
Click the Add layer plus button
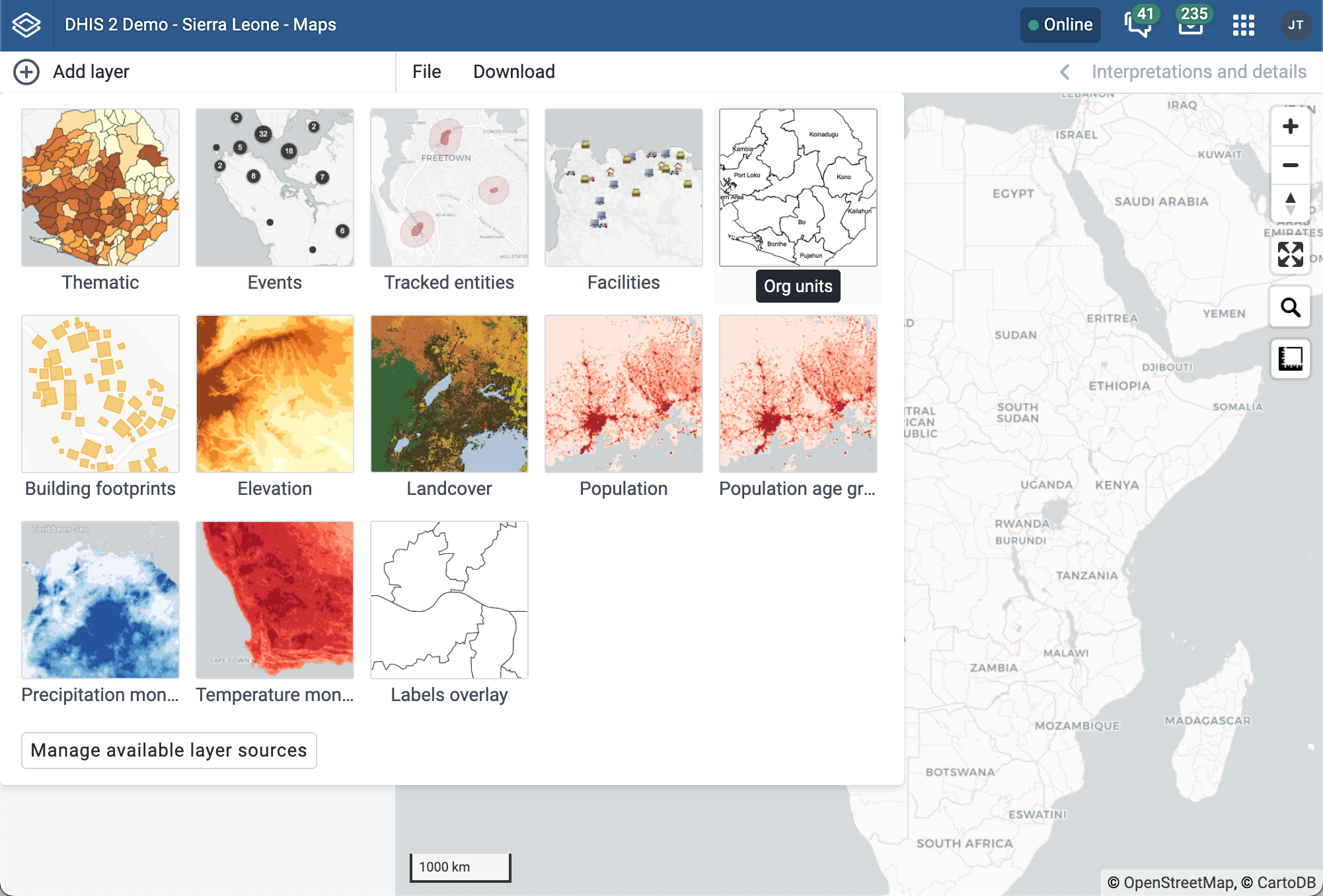point(26,71)
